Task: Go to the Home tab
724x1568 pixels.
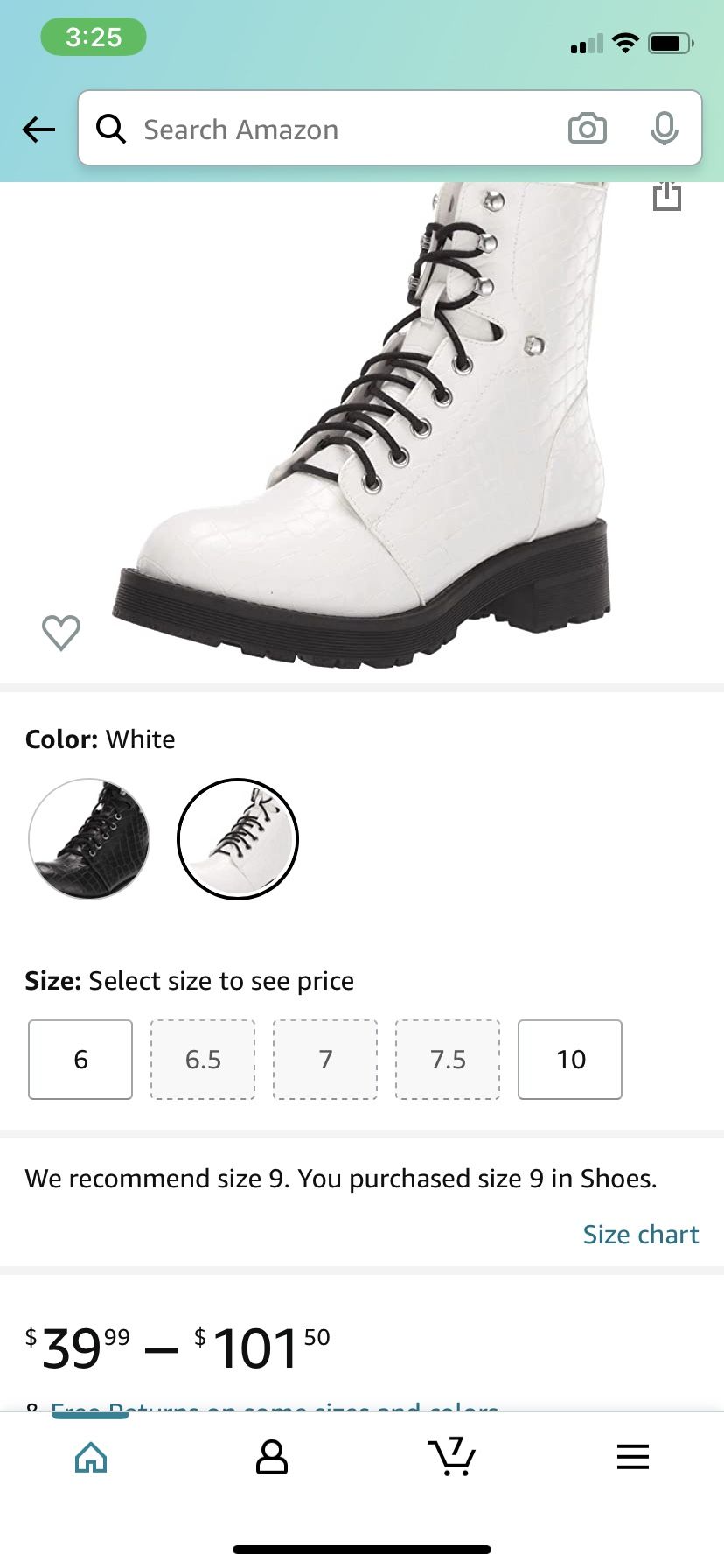Action: point(91,1457)
